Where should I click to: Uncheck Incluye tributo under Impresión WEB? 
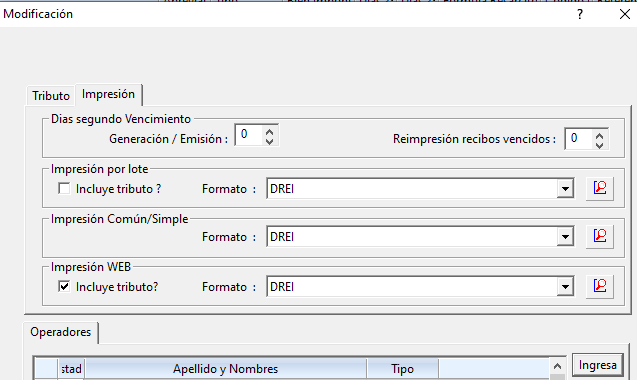pos(64,287)
